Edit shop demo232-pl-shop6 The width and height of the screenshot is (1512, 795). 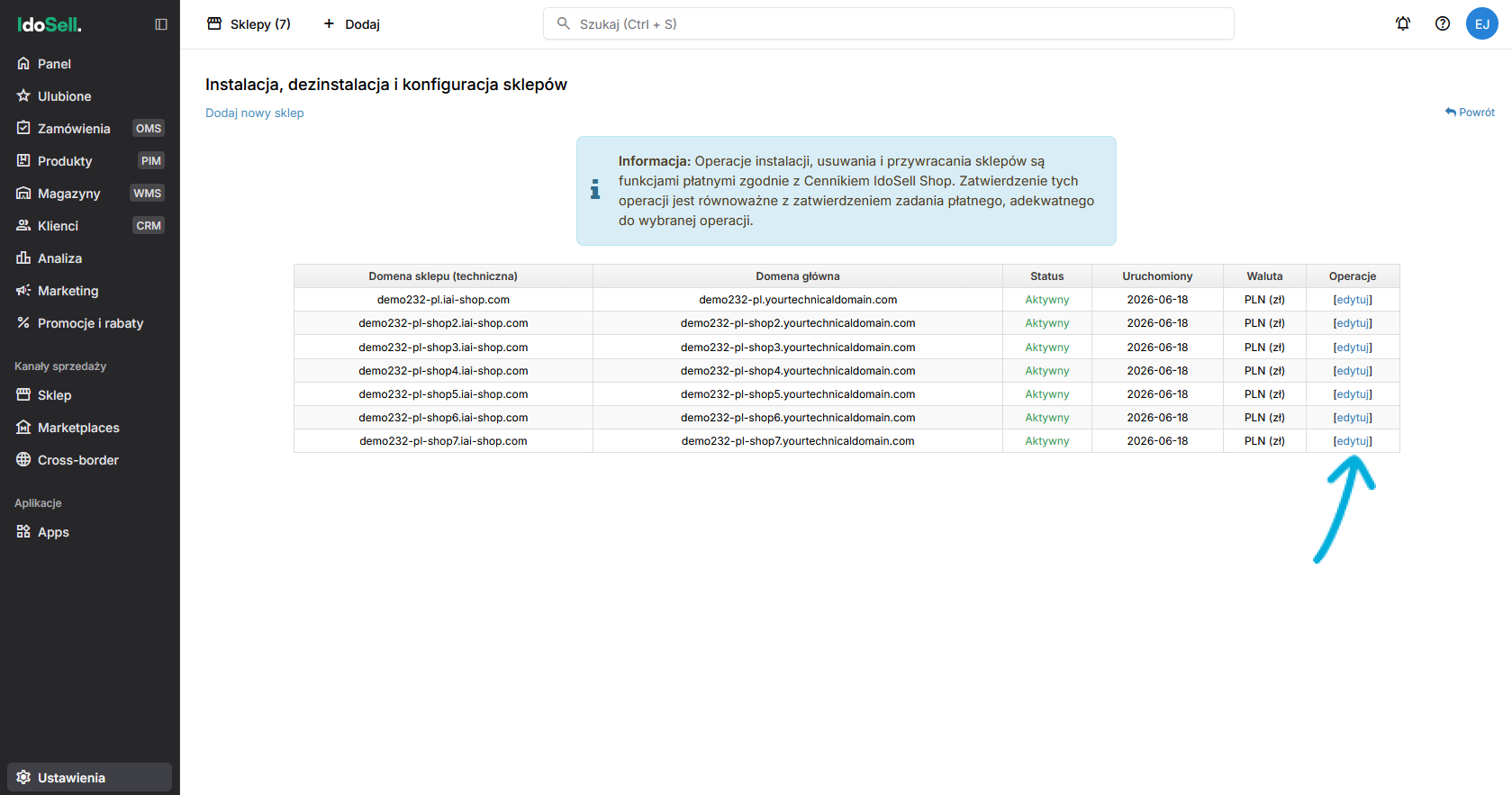[1353, 418]
